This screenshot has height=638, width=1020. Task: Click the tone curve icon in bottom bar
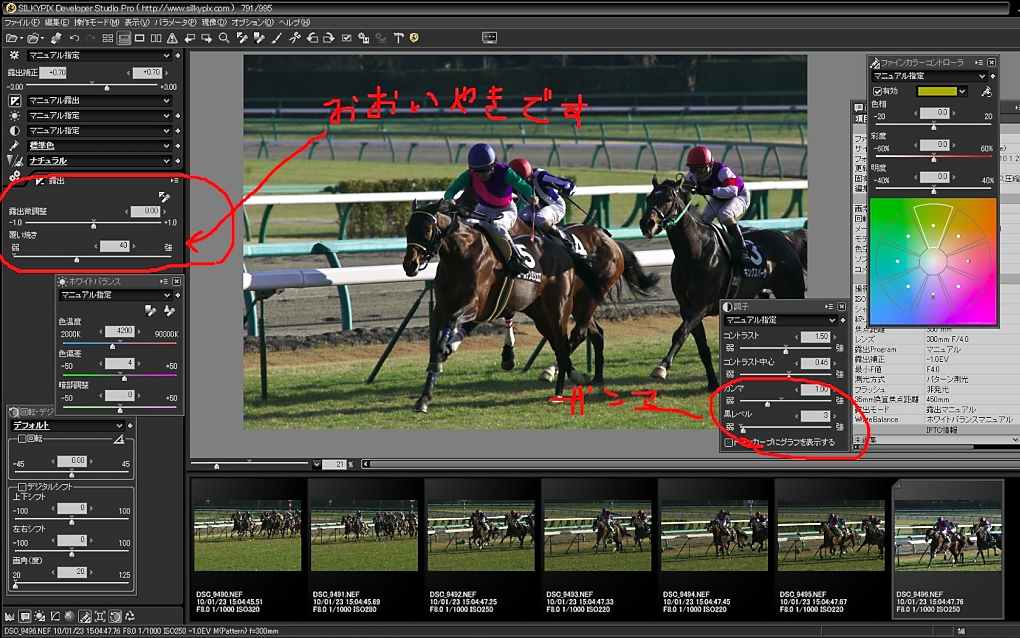point(55,616)
